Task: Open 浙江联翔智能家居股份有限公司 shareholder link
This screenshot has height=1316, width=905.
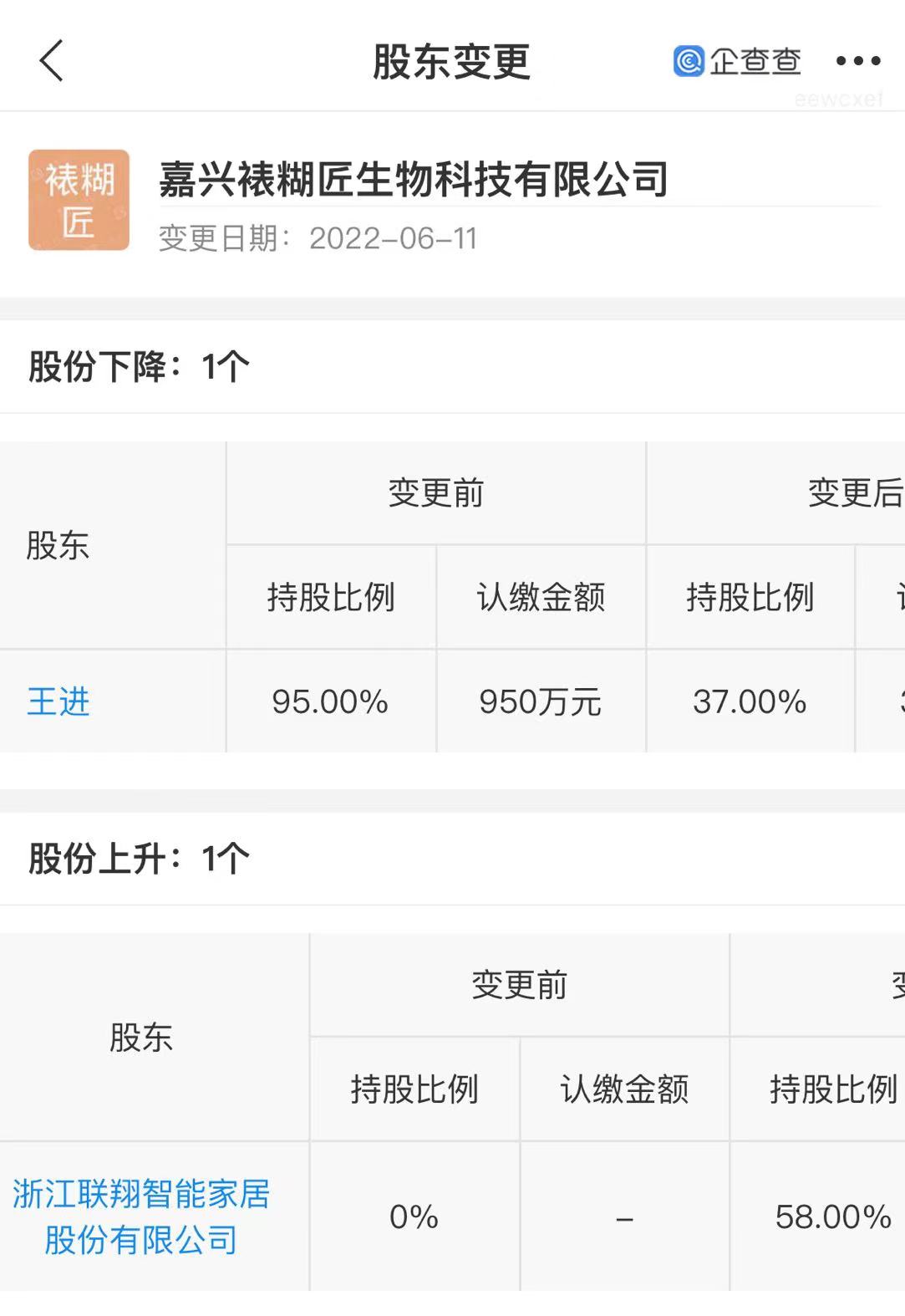Action: (x=141, y=1217)
